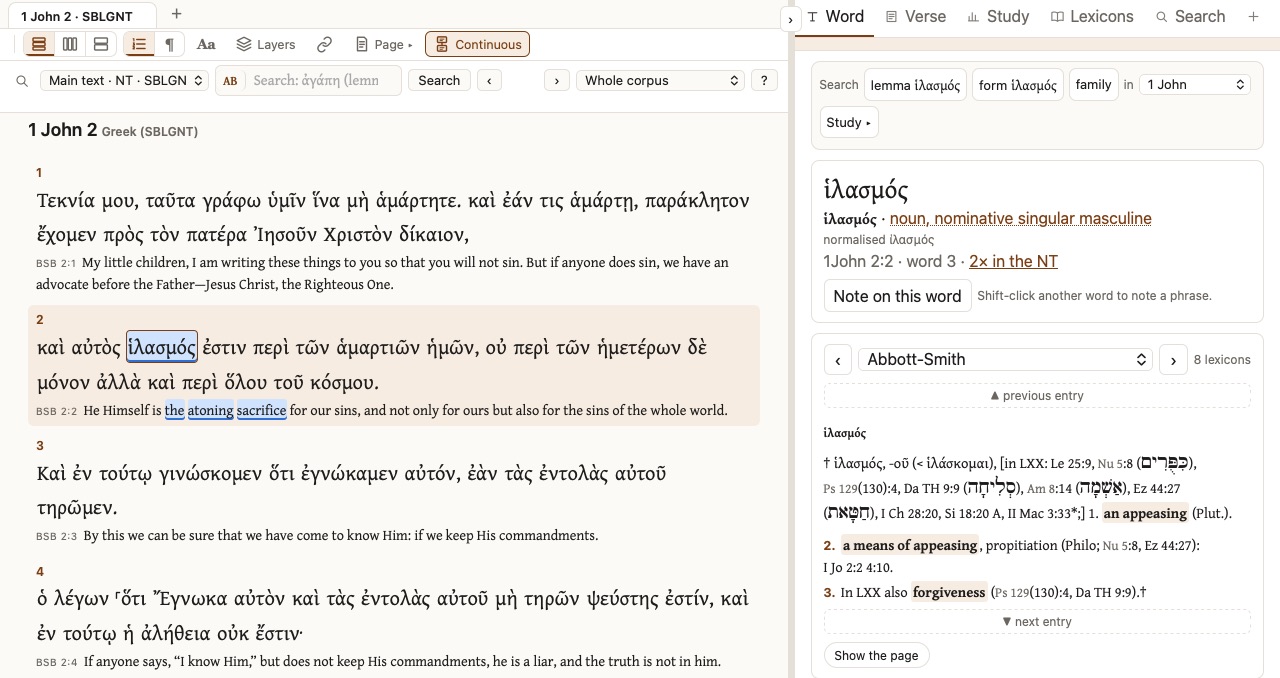Focus the Greek search input field

click(x=322, y=80)
